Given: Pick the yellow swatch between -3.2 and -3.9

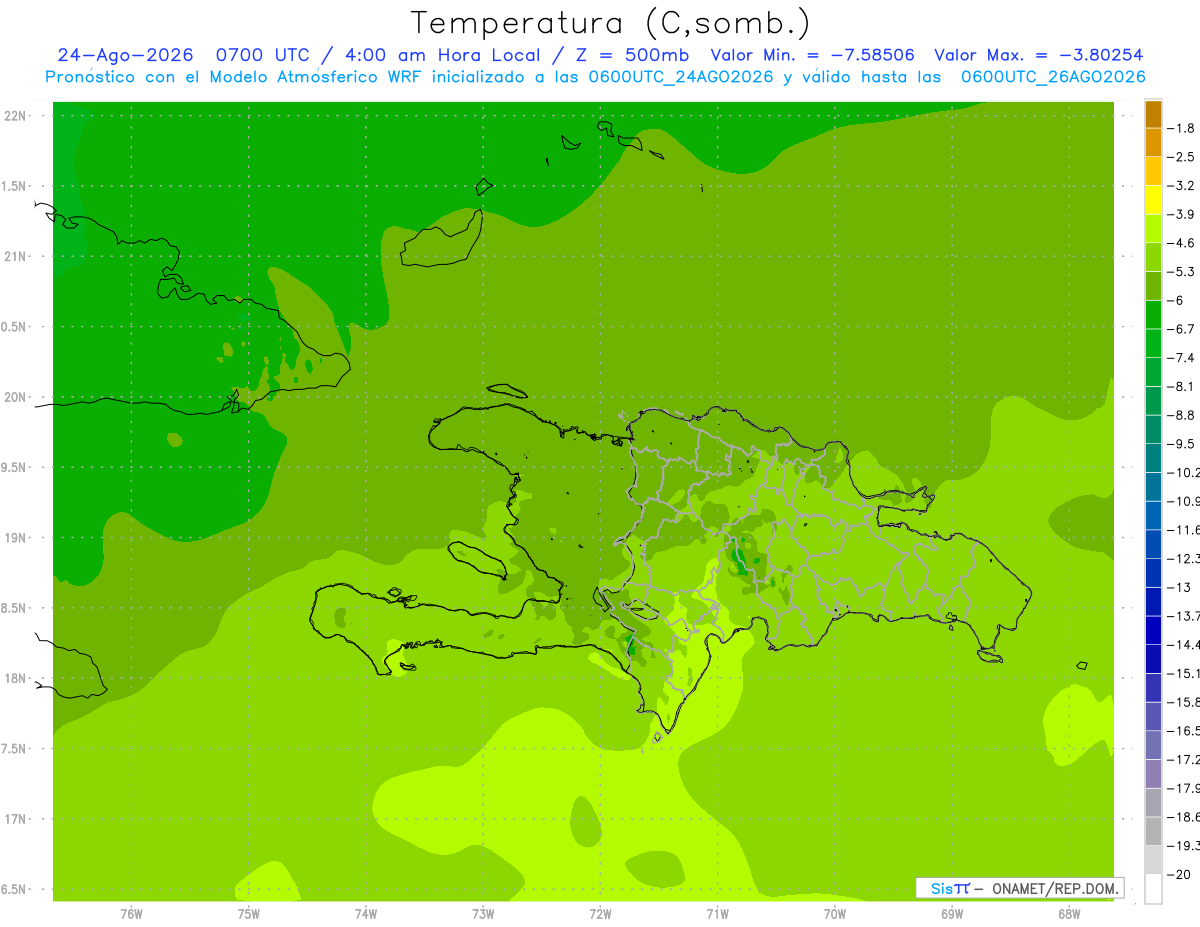Looking at the screenshot, I should [1153, 200].
